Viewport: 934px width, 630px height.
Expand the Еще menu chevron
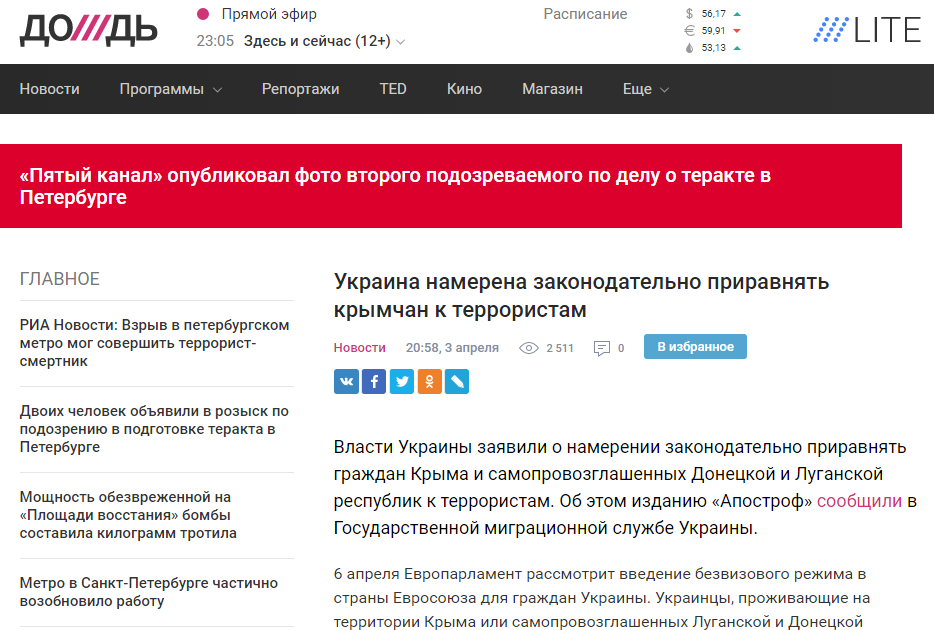pyautogui.click(x=665, y=90)
